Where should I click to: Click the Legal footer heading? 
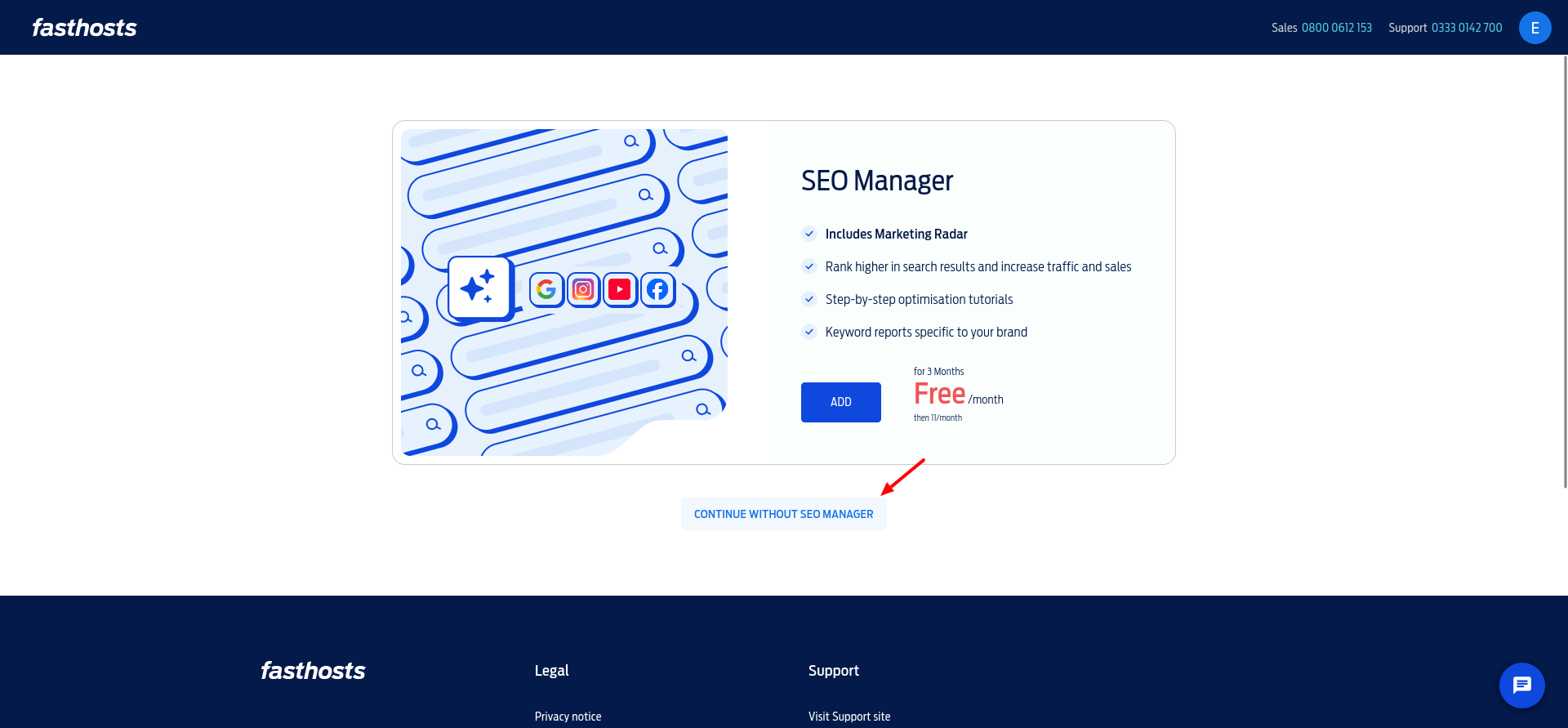pyautogui.click(x=551, y=671)
